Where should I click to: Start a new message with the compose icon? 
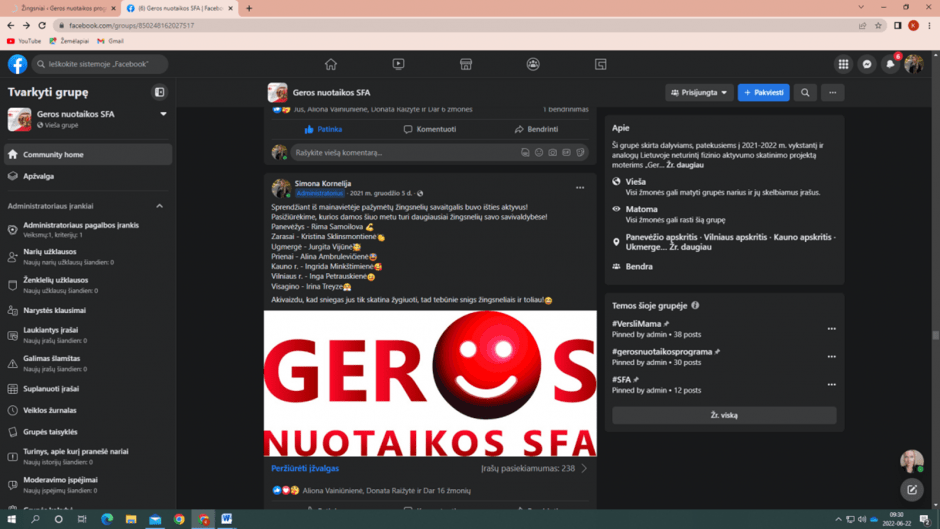(x=912, y=489)
